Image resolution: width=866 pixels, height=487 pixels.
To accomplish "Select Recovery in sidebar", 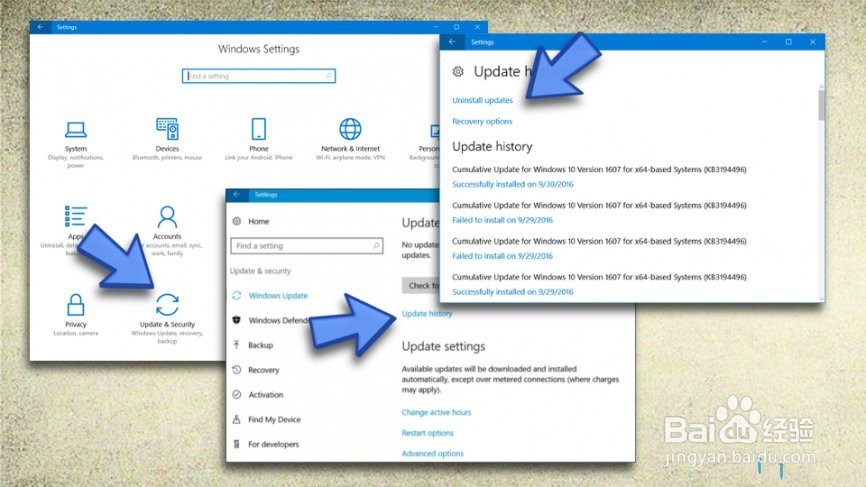I will (263, 369).
